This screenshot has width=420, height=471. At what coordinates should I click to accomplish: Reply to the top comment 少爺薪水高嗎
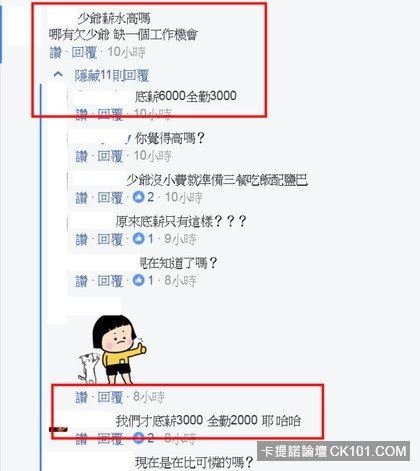click(x=84, y=52)
